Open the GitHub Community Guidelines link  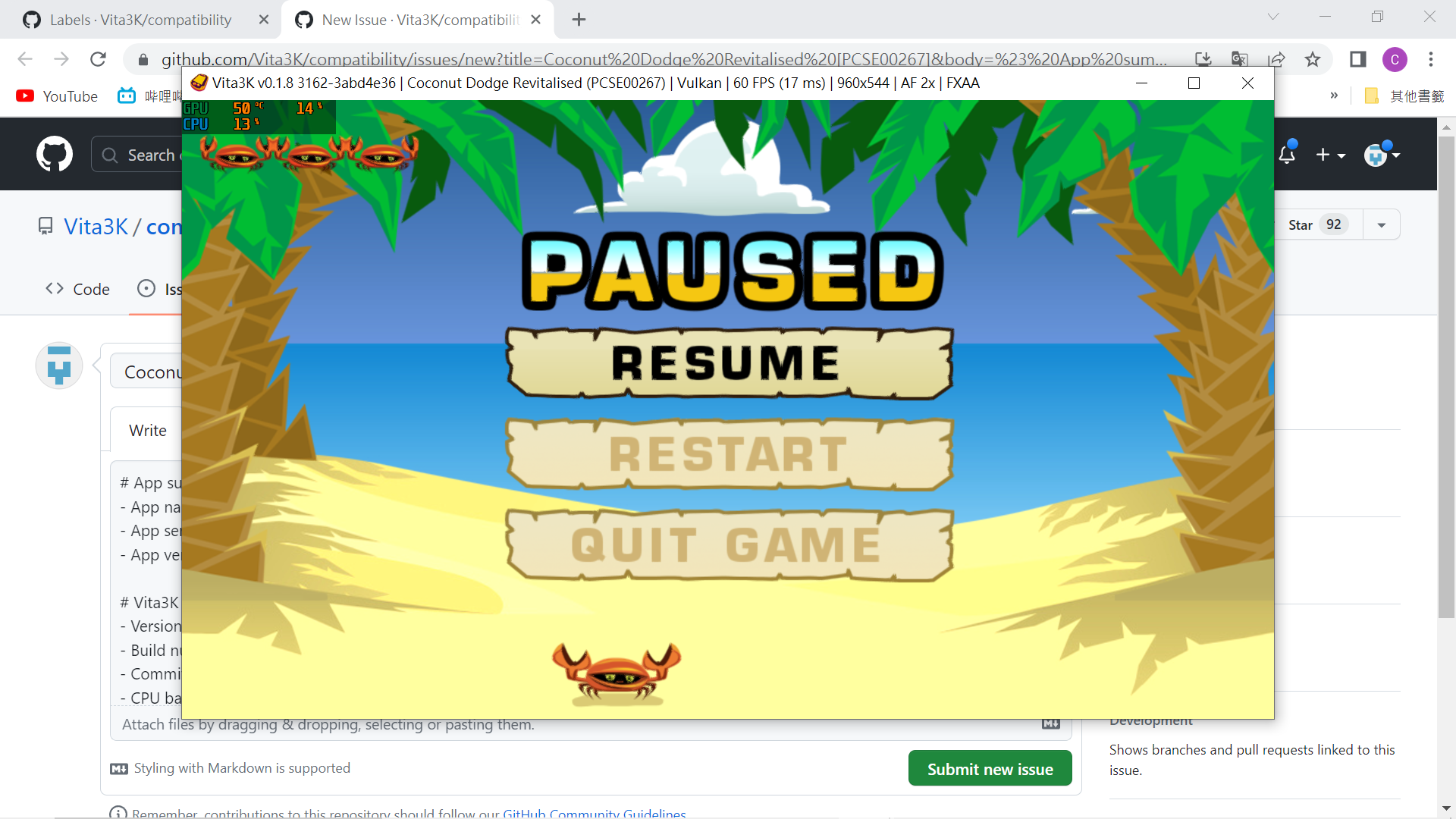point(595,813)
